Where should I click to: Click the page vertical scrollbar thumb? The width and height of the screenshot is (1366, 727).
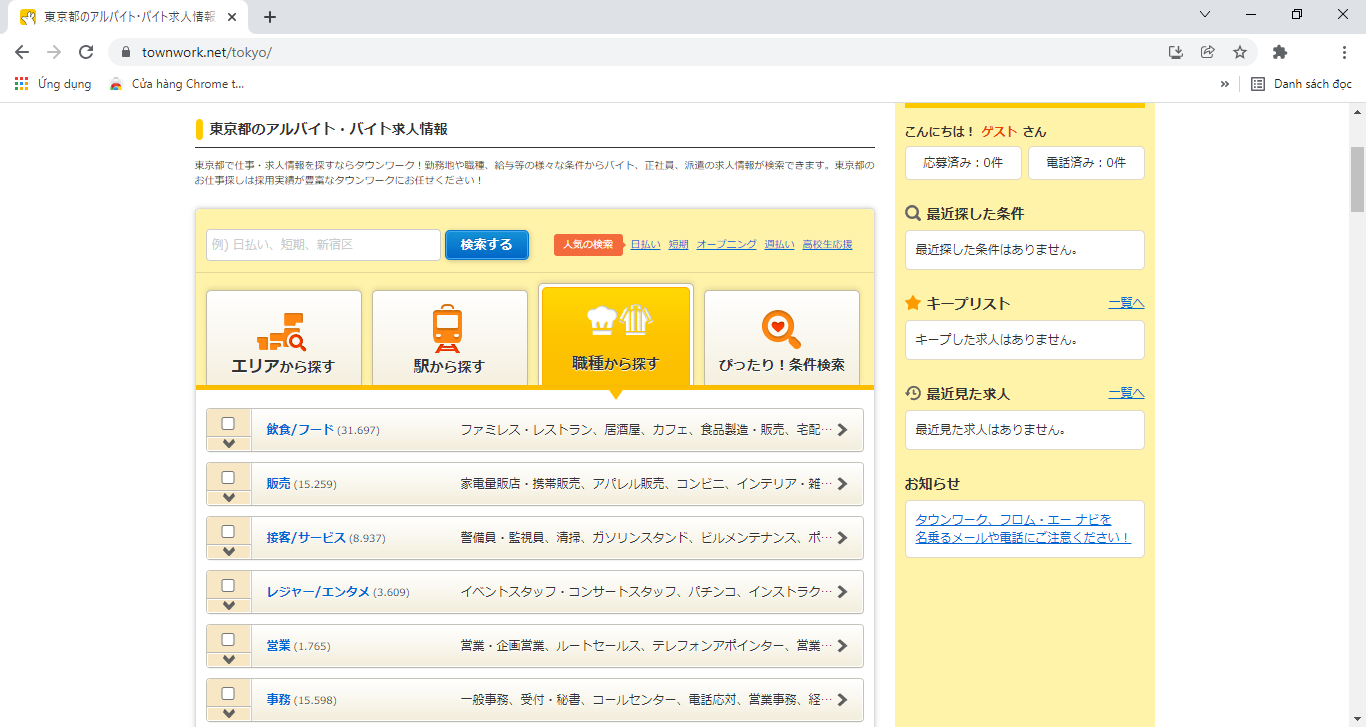tap(1357, 180)
